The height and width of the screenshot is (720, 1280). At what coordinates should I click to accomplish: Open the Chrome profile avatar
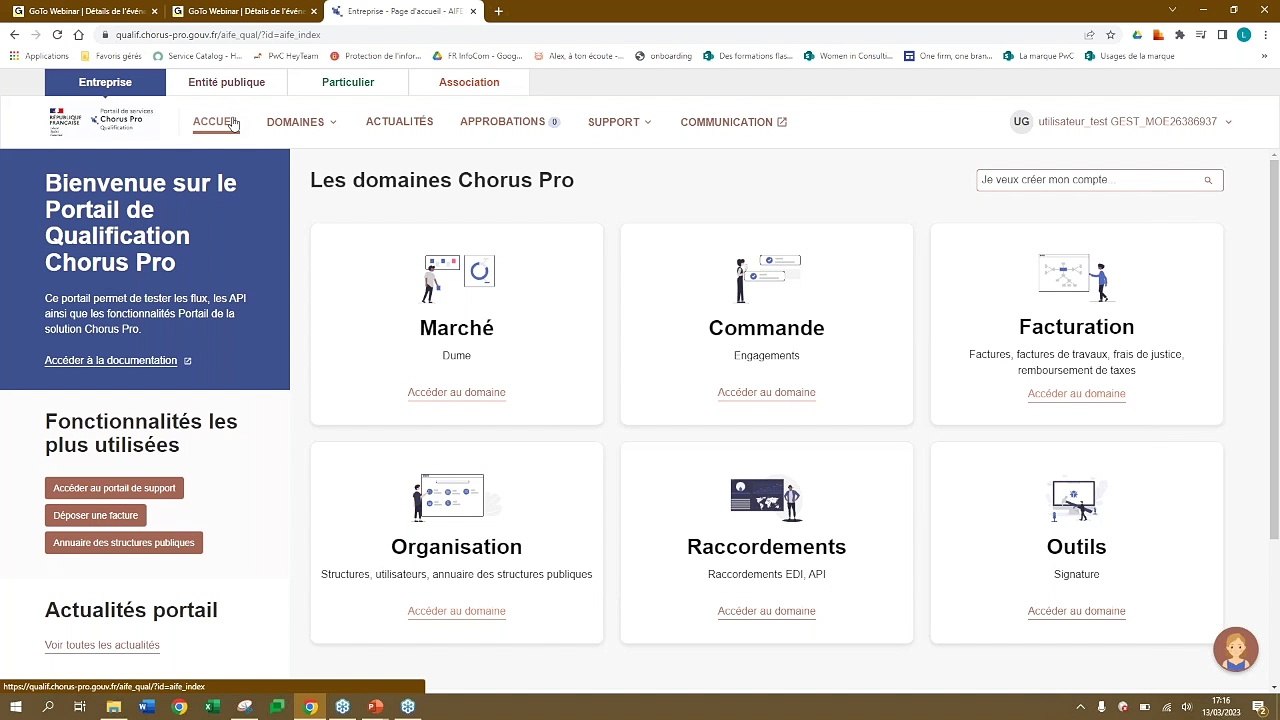click(1244, 34)
